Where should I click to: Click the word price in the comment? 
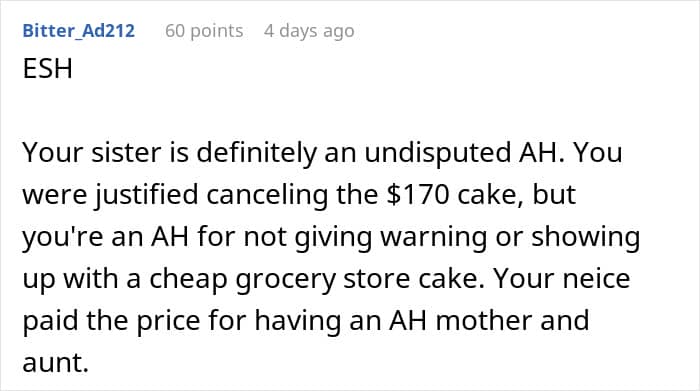coord(168,321)
